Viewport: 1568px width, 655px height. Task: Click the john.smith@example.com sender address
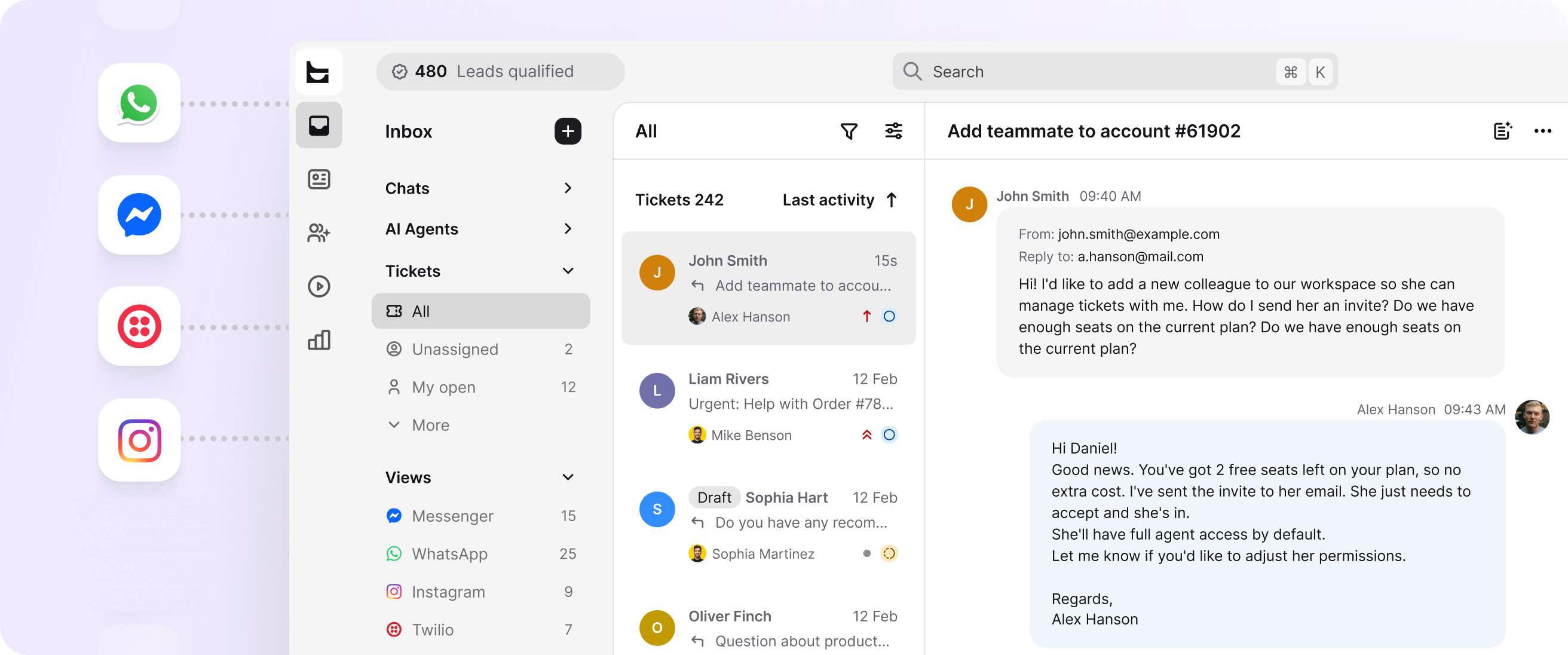(1138, 234)
